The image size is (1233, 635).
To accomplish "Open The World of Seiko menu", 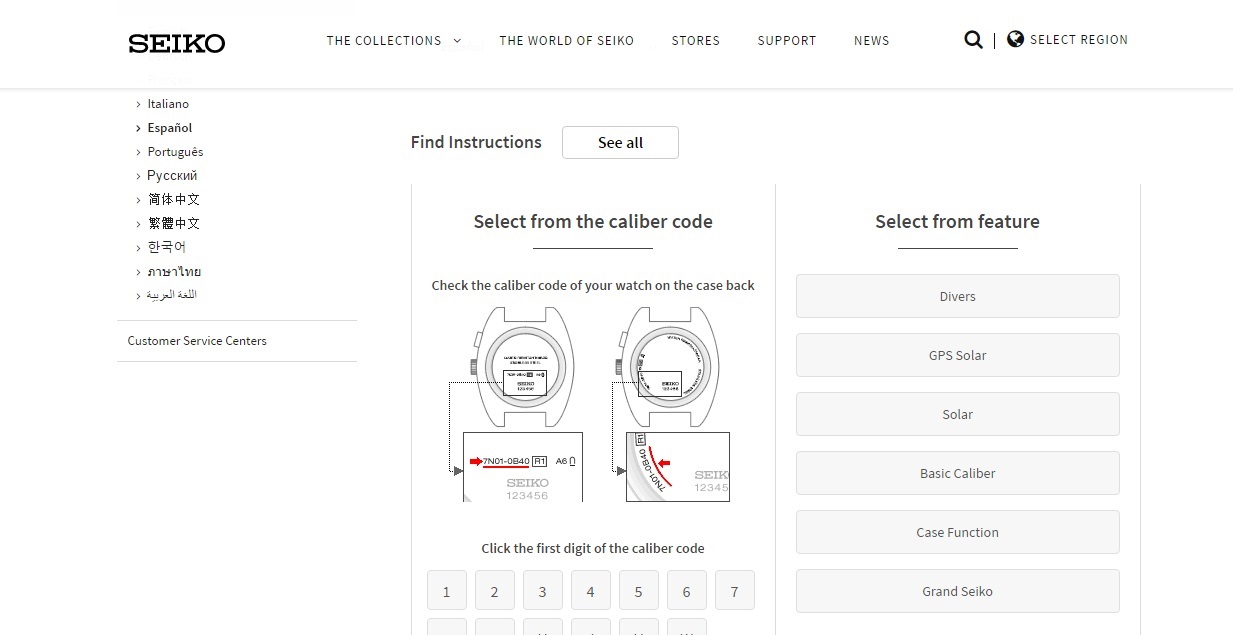I will click(x=566, y=41).
